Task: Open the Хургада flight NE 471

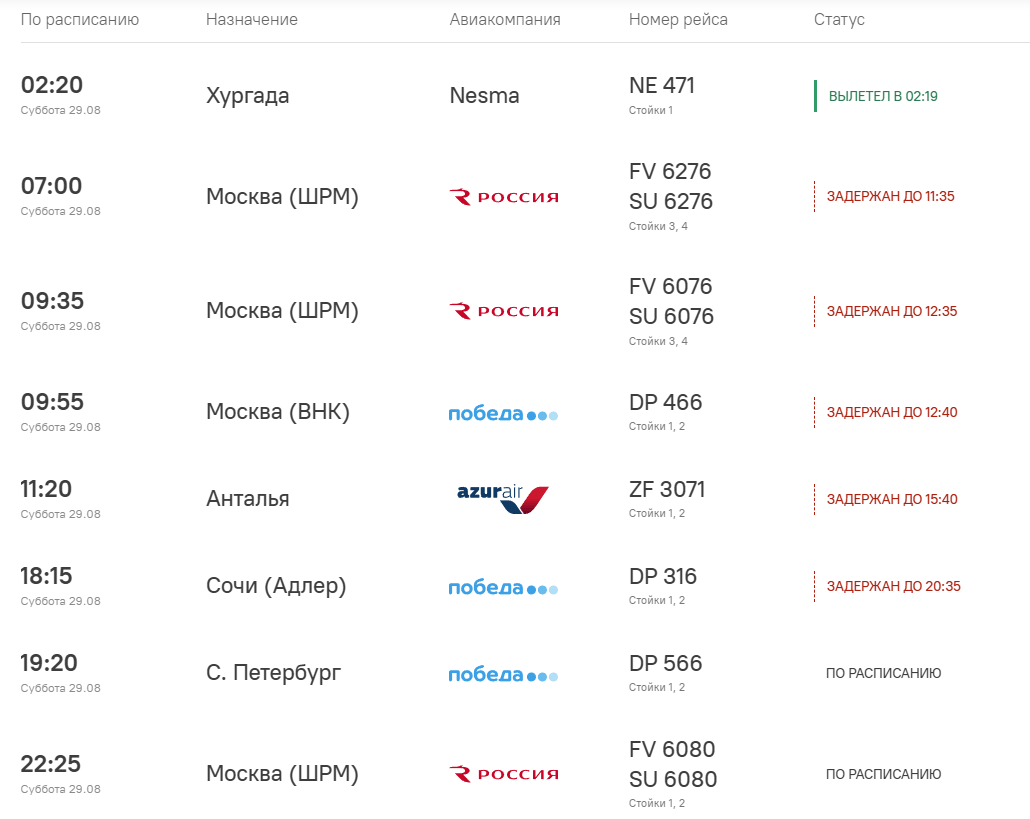Action: [661, 85]
